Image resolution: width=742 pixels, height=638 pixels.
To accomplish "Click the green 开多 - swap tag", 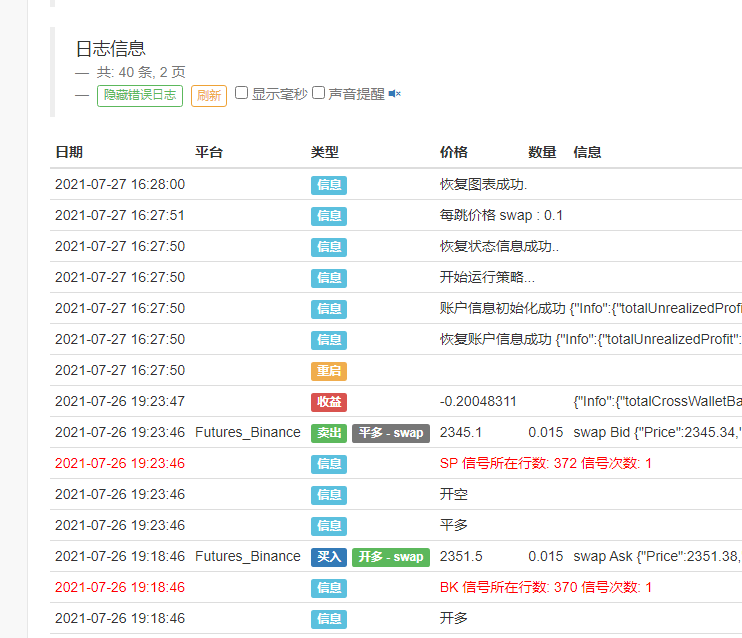I will point(390,557).
